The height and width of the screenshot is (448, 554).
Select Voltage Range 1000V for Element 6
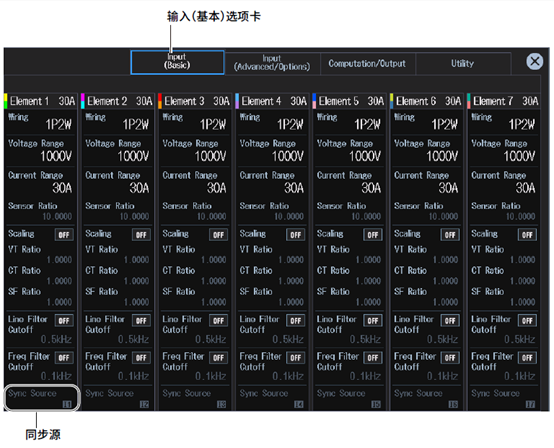coord(427,151)
